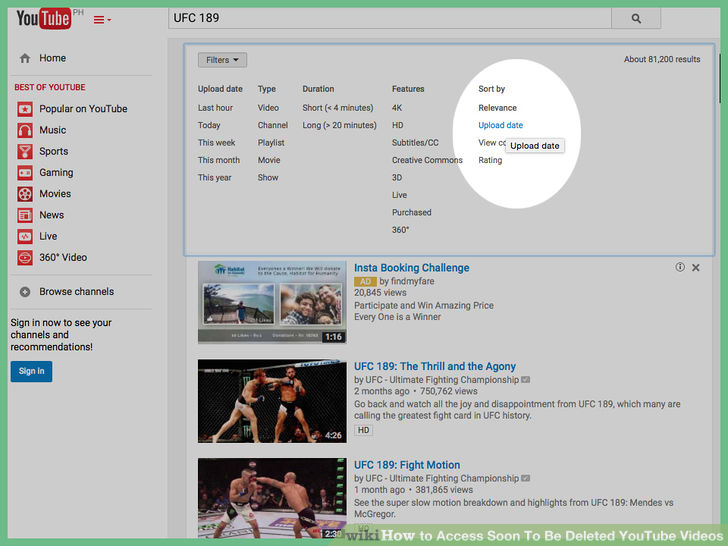Expand the Filters dropdown
The height and width of the screenshot is (546, 728).
coord(222,60)
